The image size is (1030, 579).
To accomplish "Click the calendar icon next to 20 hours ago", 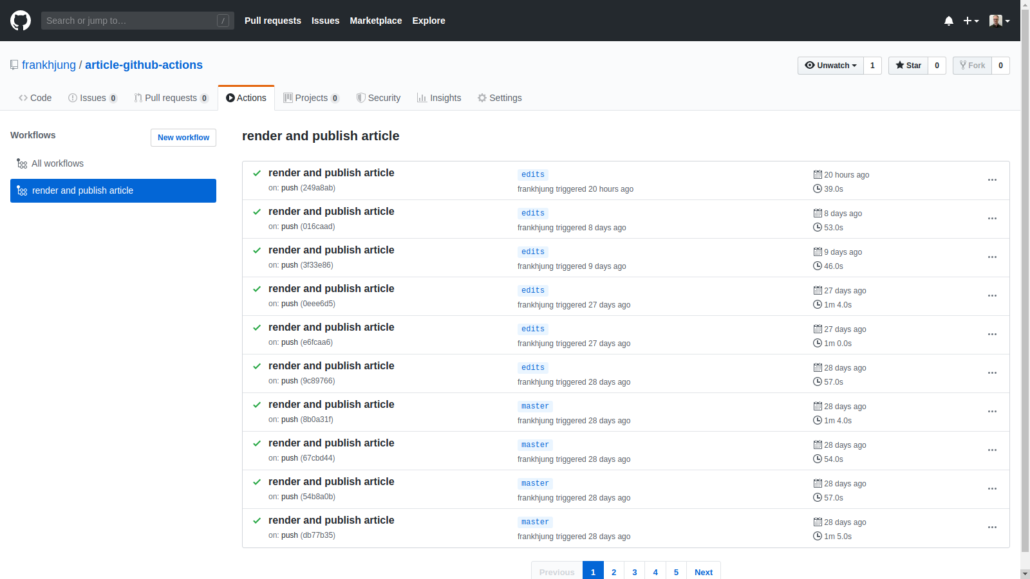I will coord(818,174).
